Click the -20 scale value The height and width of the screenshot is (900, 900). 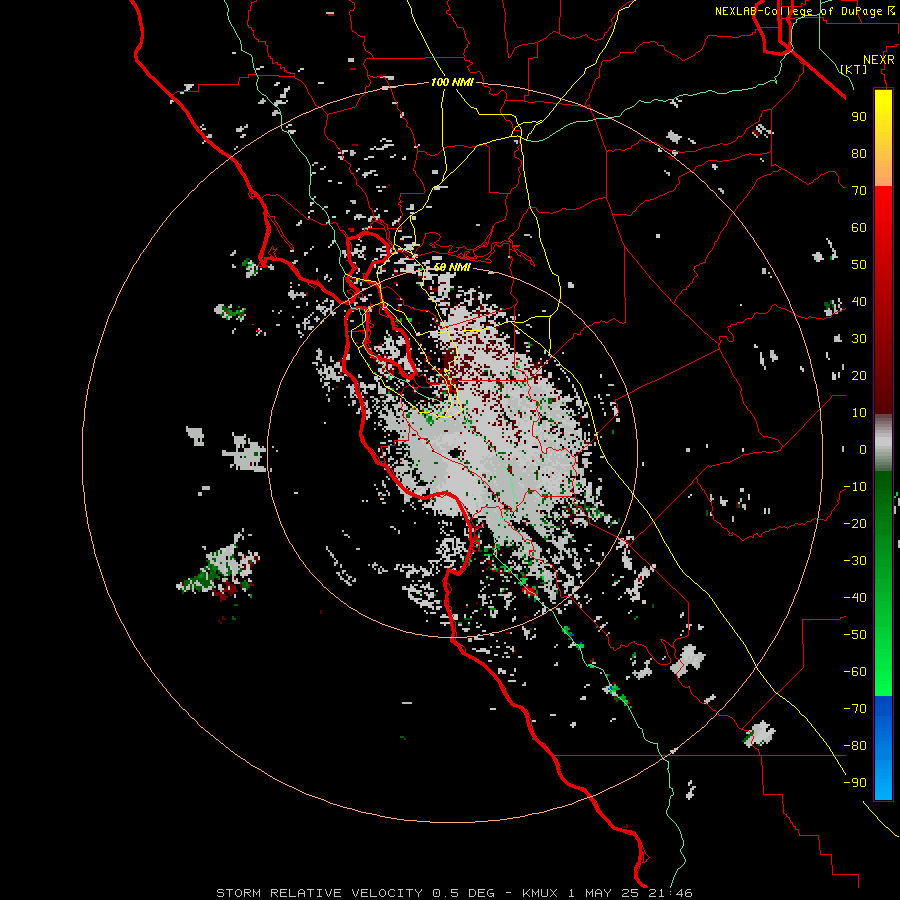click(x=855, y=523)
